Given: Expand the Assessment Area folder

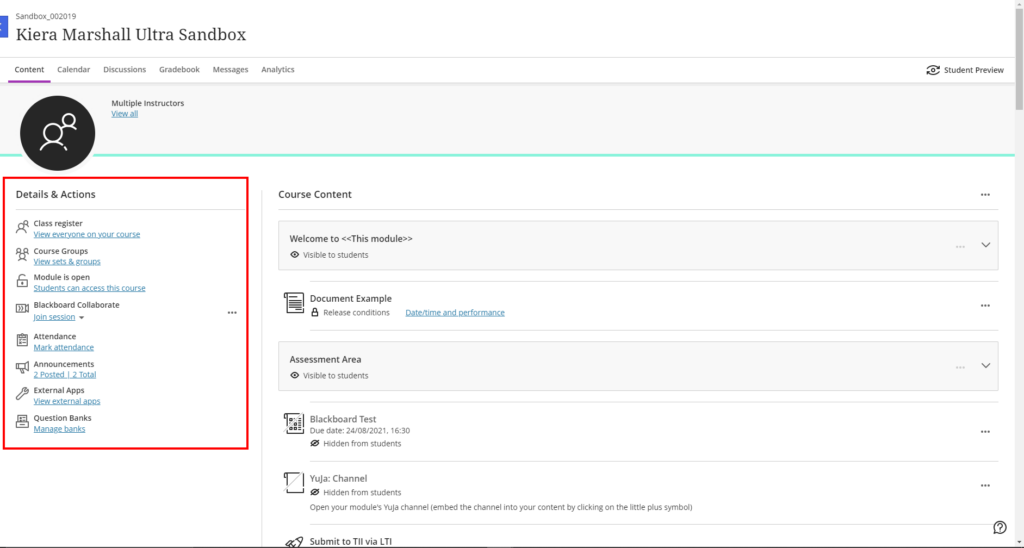Looking at the screenshot, I should 985,366.
